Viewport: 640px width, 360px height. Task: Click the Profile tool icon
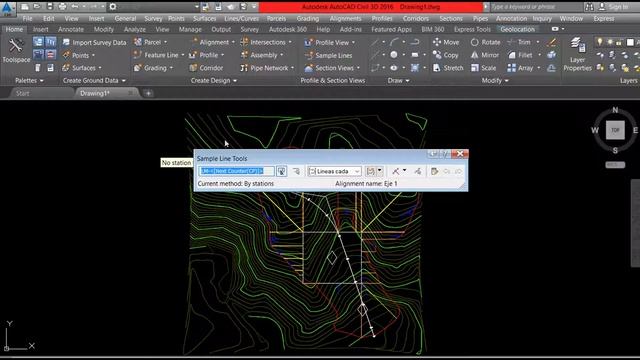[x=193, y=55]
